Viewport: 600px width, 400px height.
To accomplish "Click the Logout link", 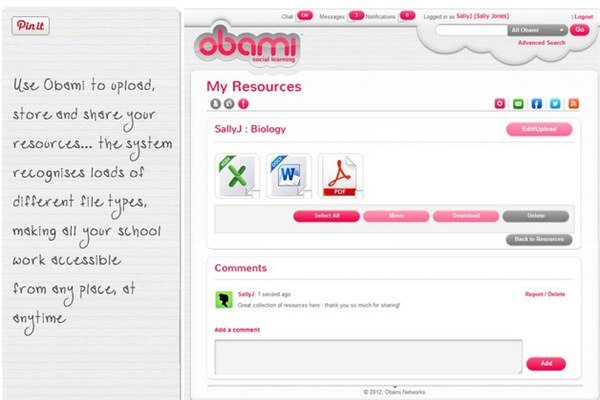I will (x=583, y=17).
